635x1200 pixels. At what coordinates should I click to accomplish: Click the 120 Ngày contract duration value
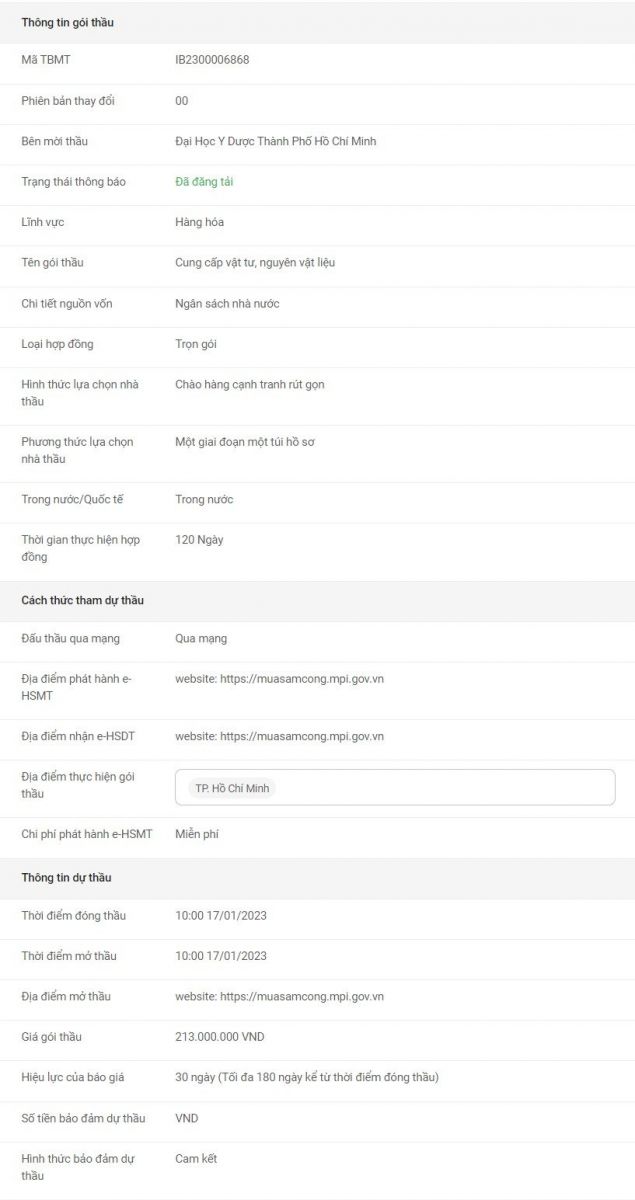coord(199,540)
